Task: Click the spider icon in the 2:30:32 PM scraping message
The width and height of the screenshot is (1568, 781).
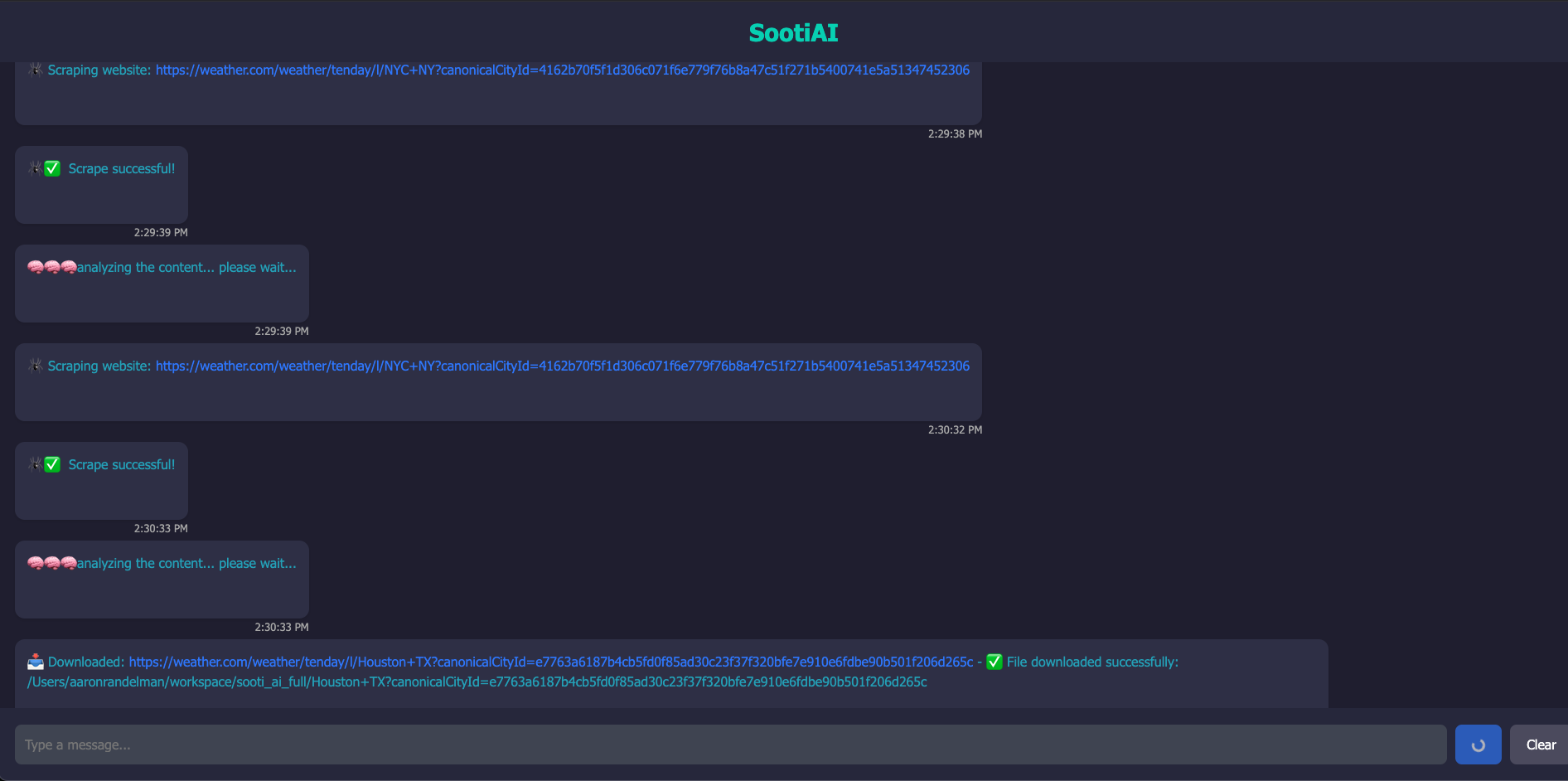Action: 36,366
